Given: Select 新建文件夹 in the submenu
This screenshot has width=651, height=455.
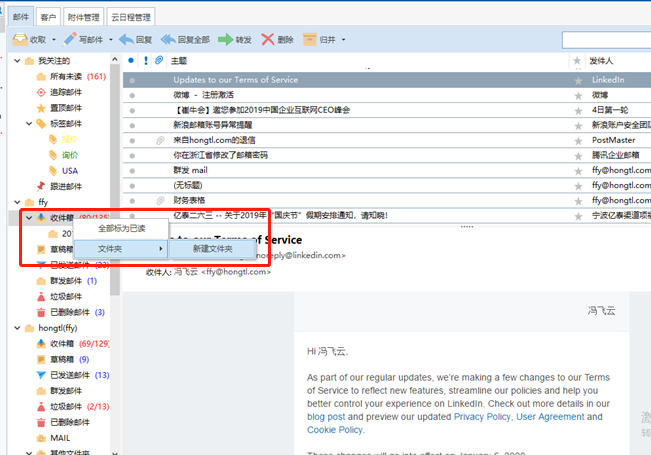Looking at the screenshot, I should pos(212,248).
